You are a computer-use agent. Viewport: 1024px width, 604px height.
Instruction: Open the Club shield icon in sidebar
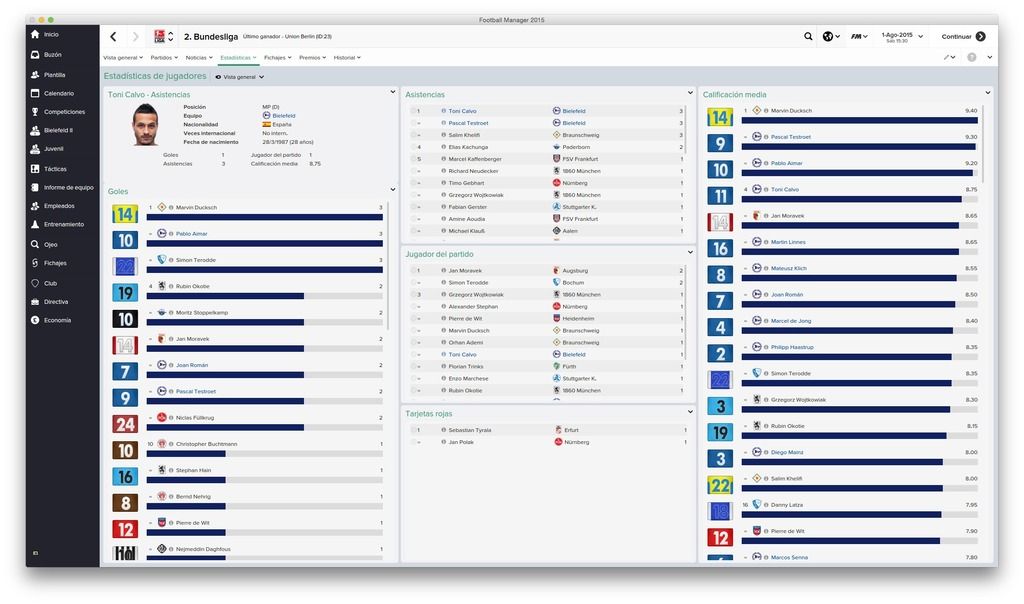tap(35, 283)
